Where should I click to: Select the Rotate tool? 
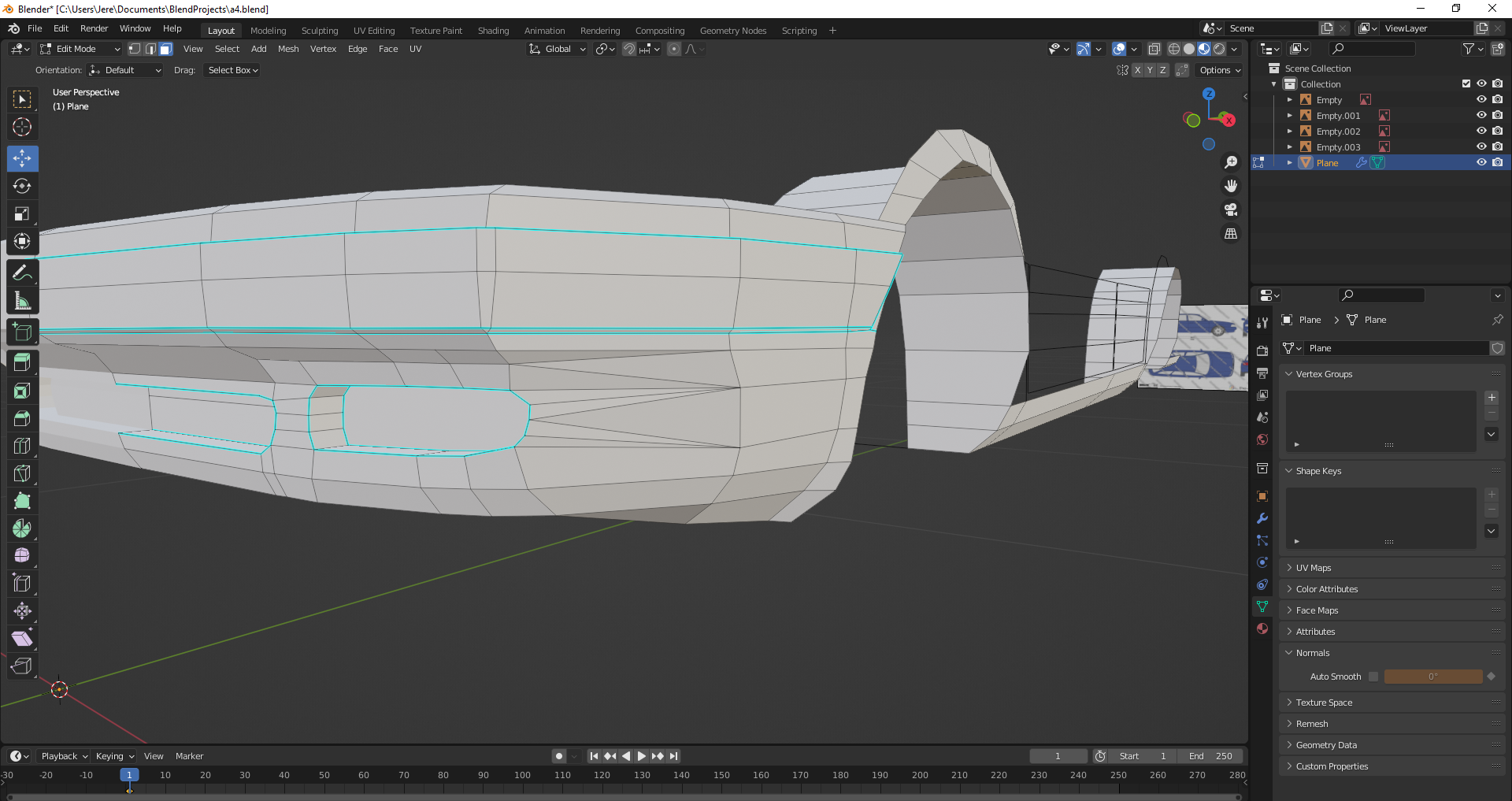click(22, 186)
